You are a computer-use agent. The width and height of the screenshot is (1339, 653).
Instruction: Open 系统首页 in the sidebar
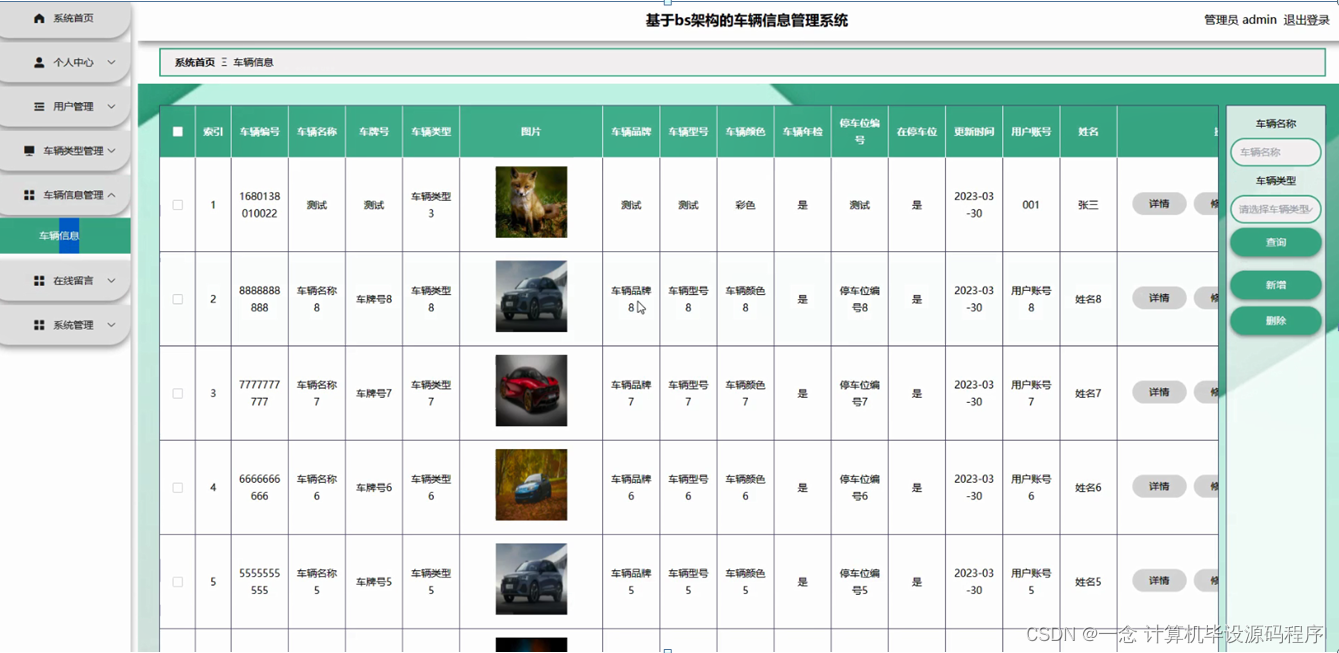point(65,18)
